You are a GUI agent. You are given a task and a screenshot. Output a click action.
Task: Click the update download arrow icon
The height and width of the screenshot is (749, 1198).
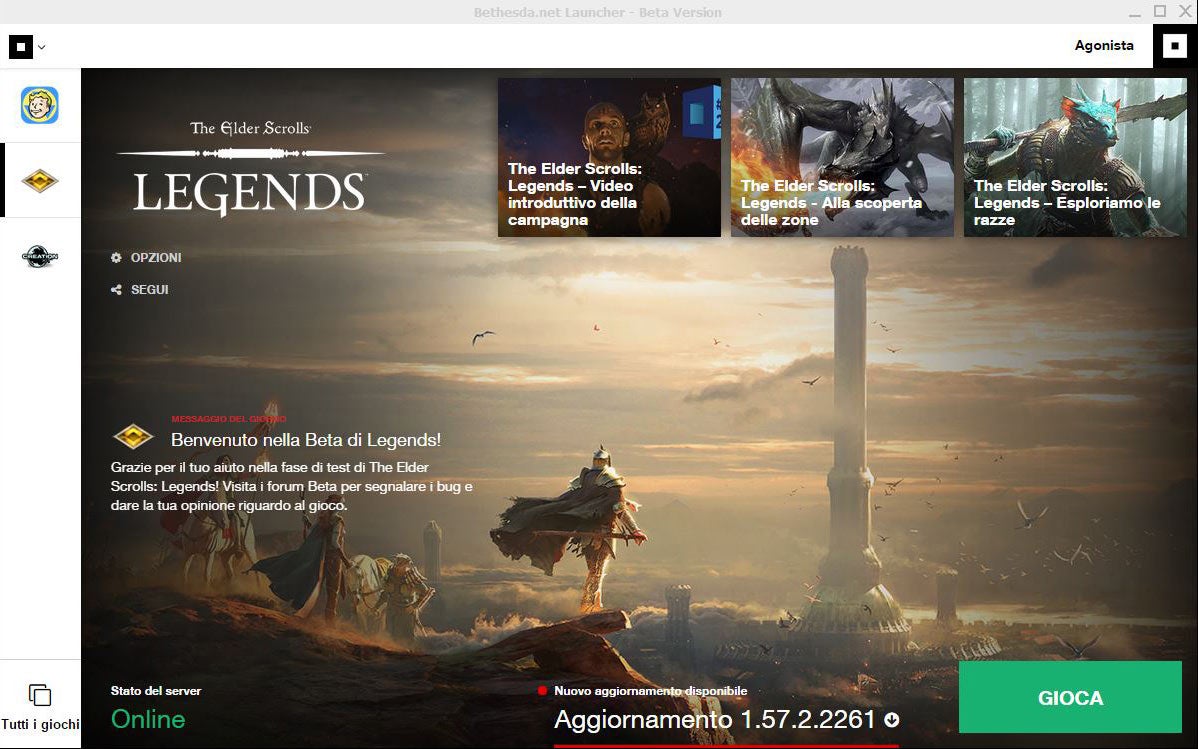coord(892,719)
